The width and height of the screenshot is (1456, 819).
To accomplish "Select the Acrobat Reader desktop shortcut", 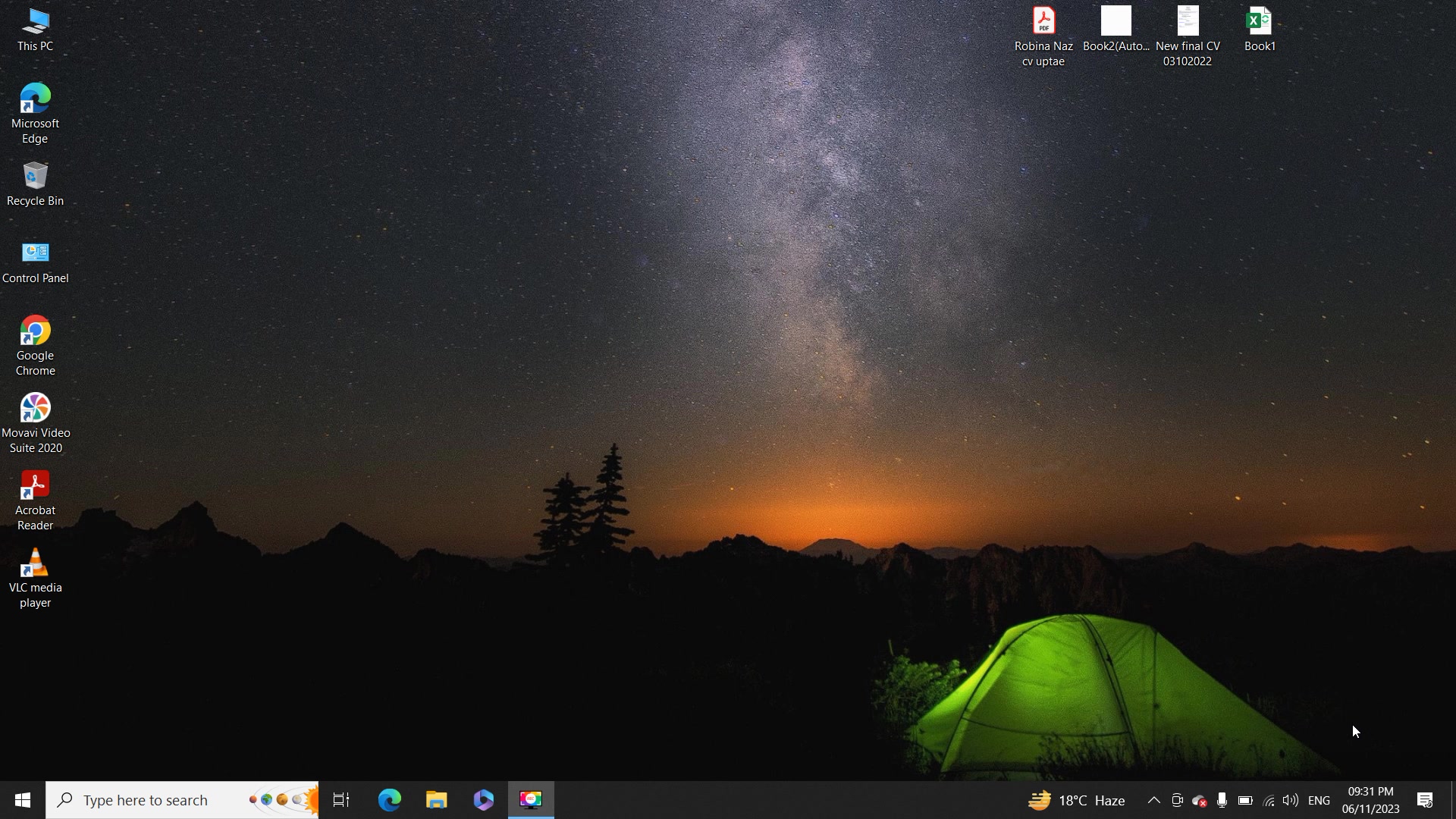I will 35,500.
